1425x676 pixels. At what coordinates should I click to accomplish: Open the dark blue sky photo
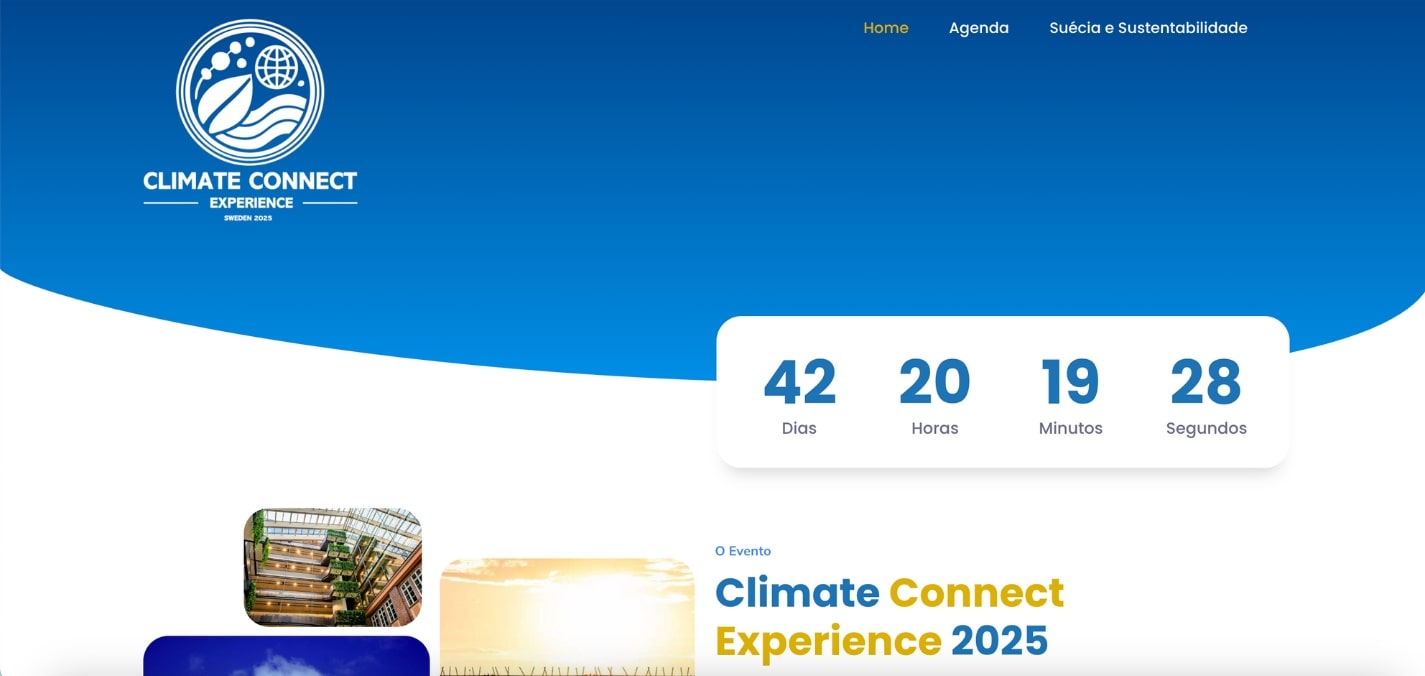tap(286, 656)
